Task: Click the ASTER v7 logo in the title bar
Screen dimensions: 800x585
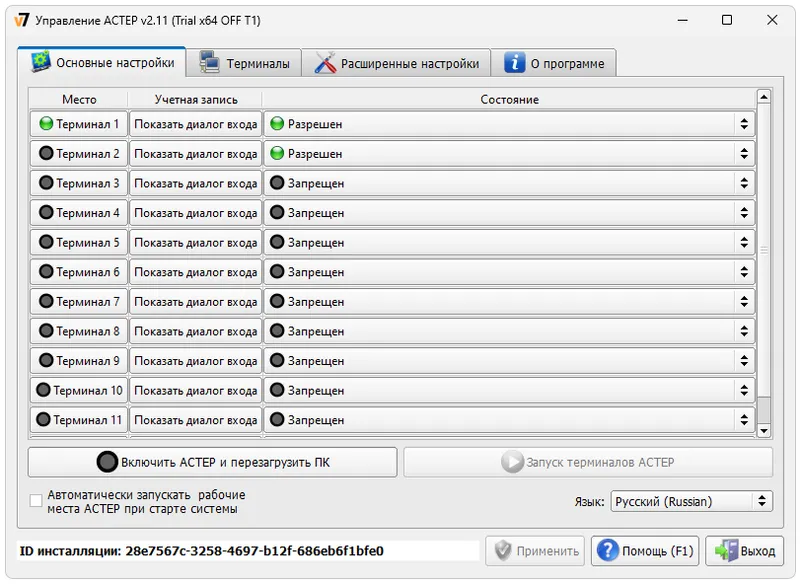Action: click(21, 20)
